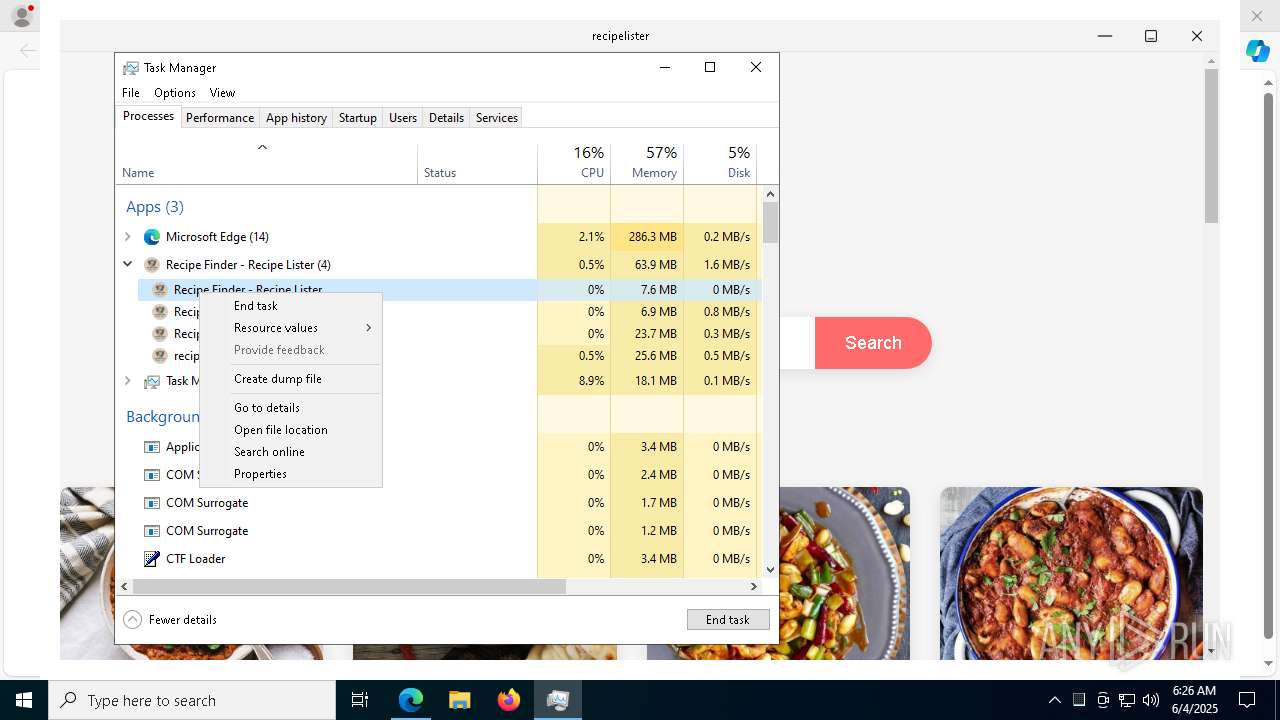Click End task button at bottom right
The width and height of the screenshot is (1280, 720).
[728, 620]
